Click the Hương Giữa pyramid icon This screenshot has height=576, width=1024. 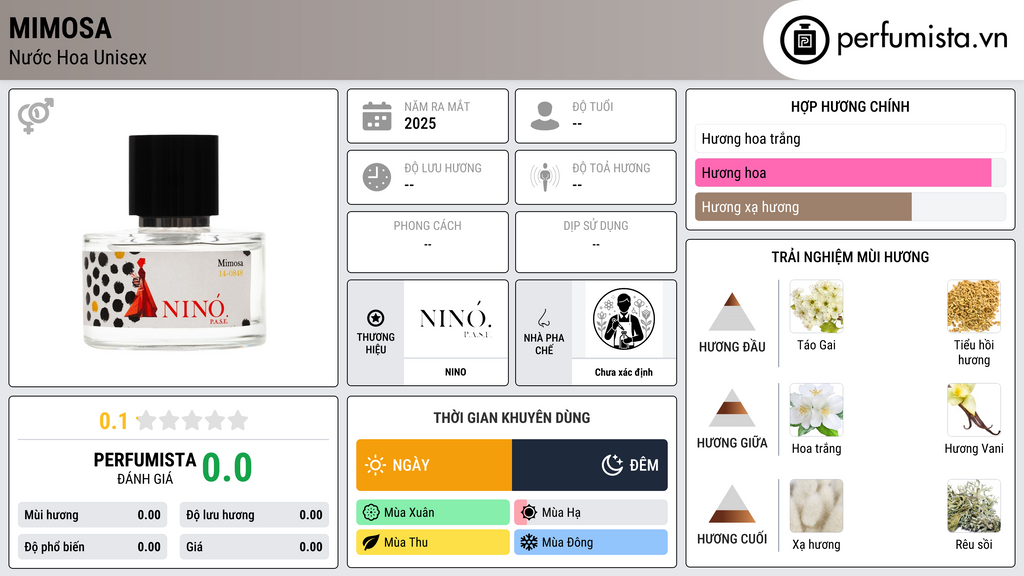(x=732, y=408)
